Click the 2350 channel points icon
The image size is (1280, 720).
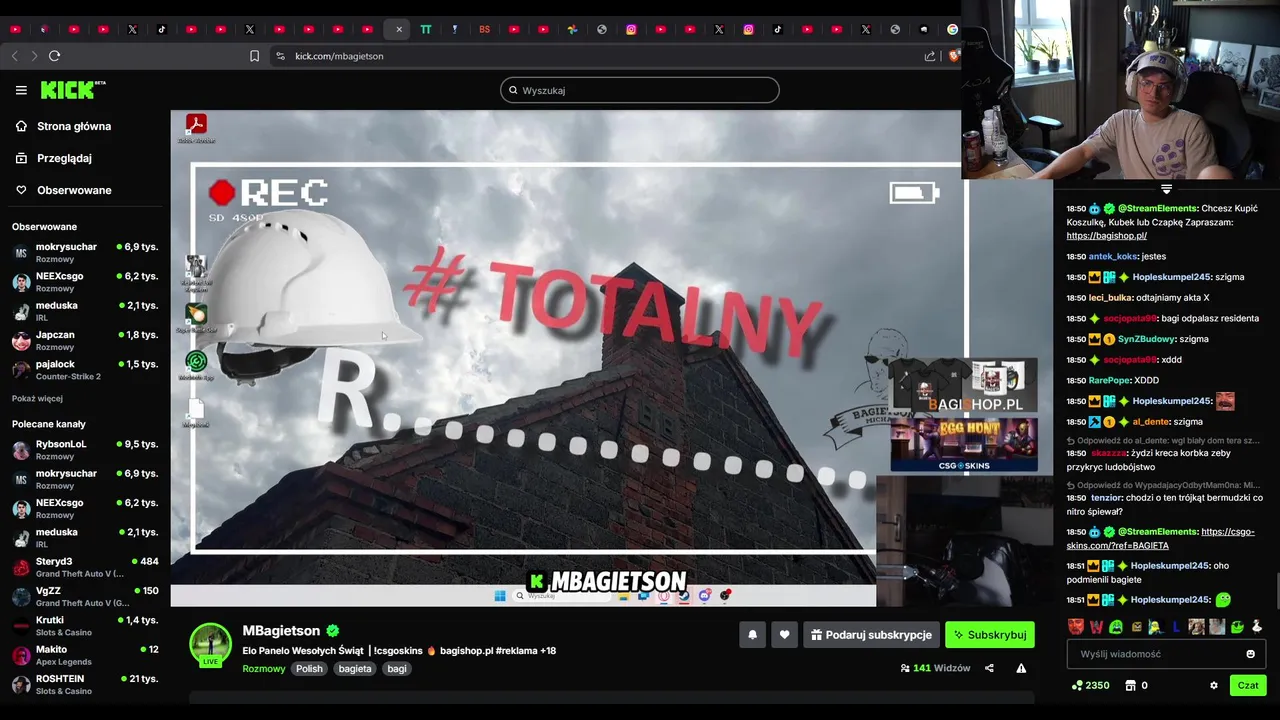(1077, 685)
